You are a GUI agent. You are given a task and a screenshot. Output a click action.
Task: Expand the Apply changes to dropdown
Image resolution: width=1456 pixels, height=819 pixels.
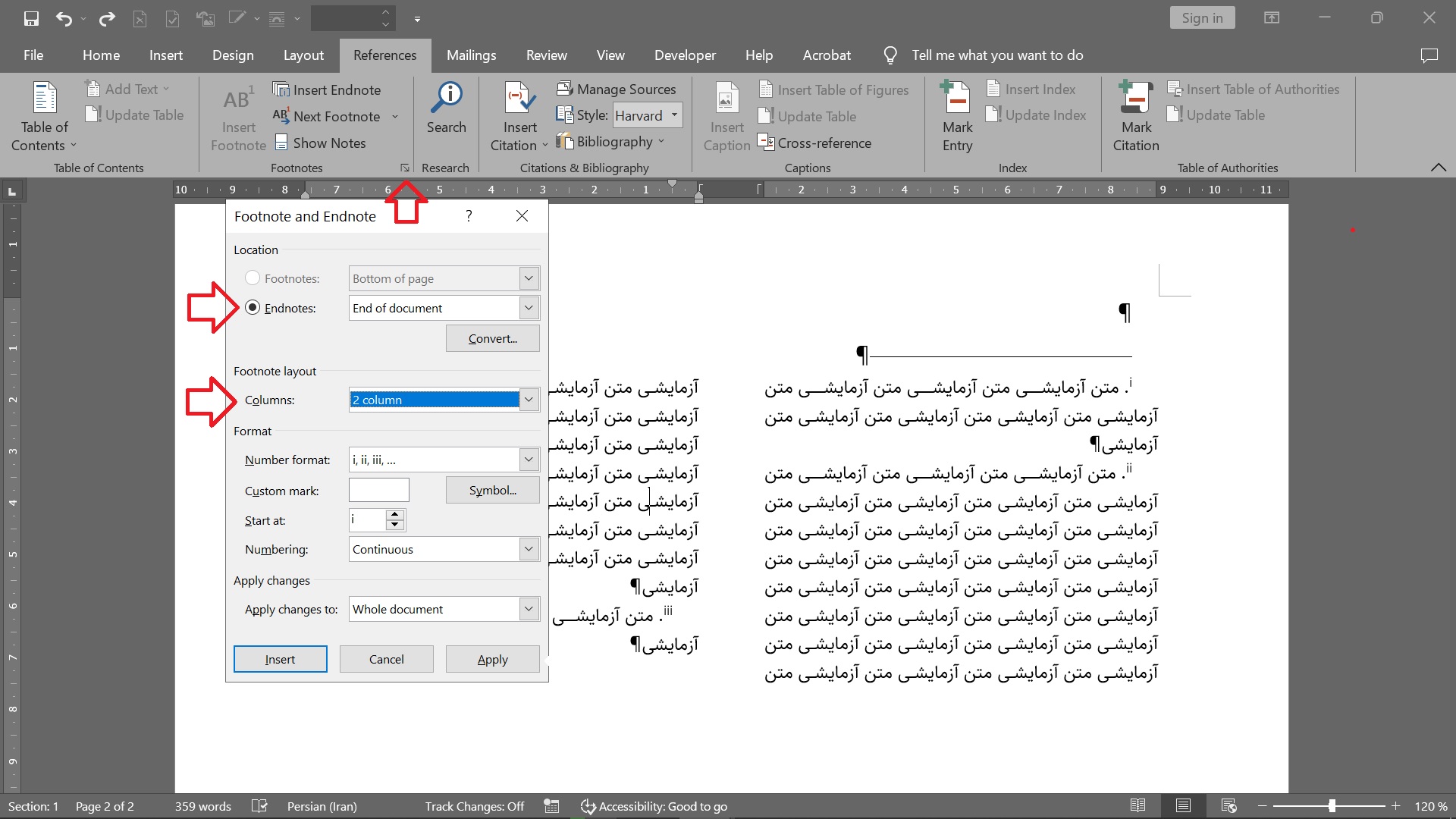coord(528,608)
